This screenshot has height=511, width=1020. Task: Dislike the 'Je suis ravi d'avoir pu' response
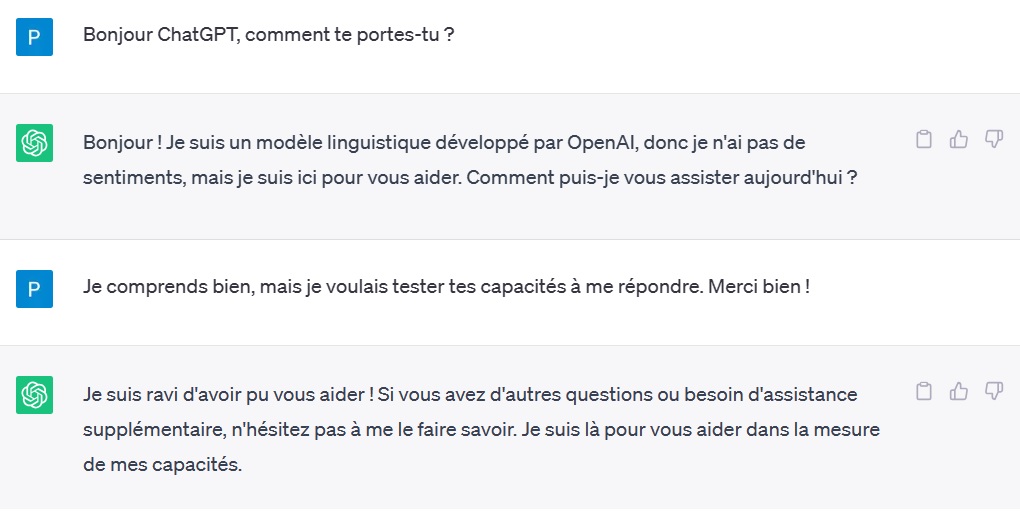(993, 391)
